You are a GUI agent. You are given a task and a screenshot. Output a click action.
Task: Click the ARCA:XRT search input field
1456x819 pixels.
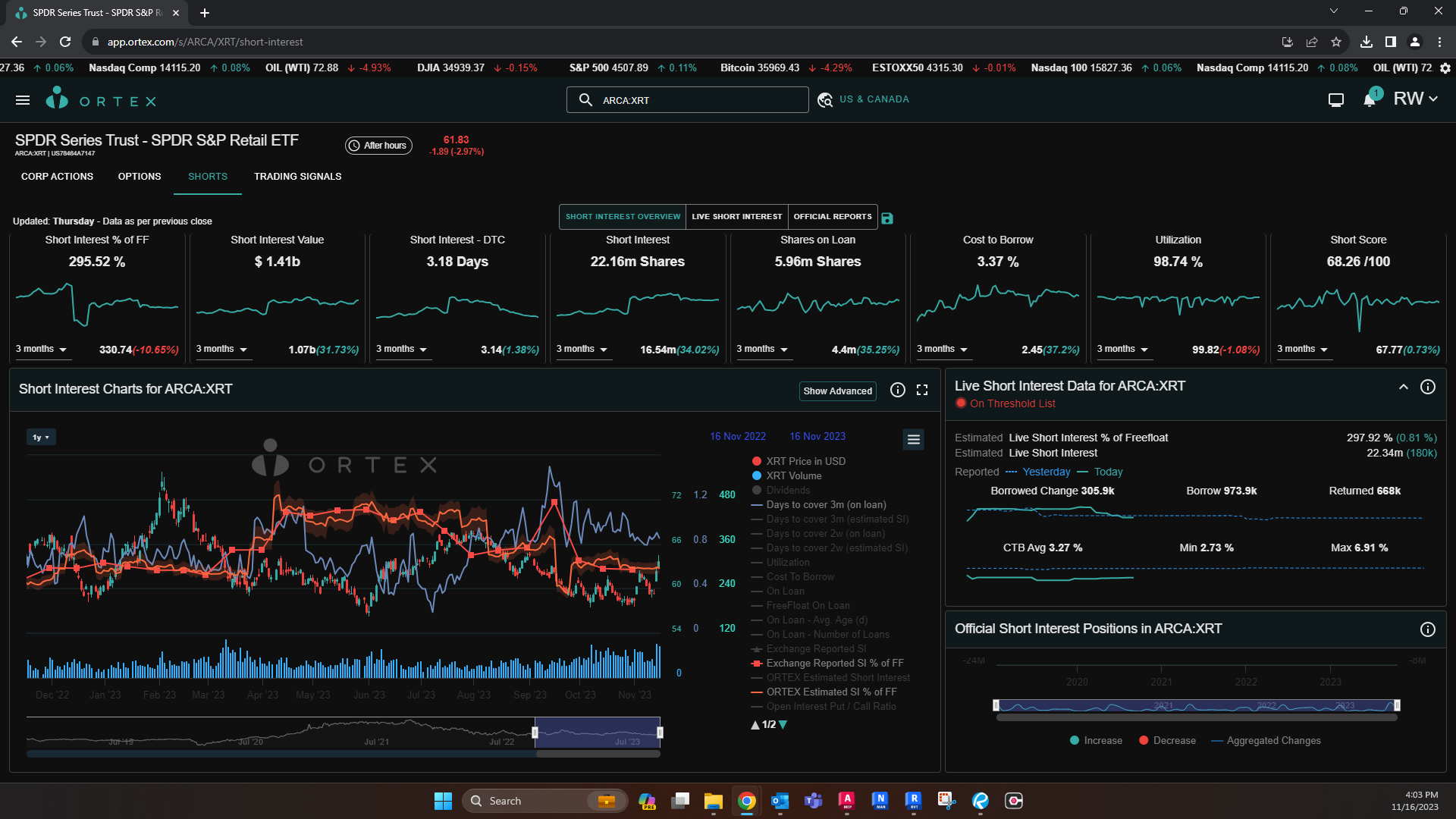[687, 99]
